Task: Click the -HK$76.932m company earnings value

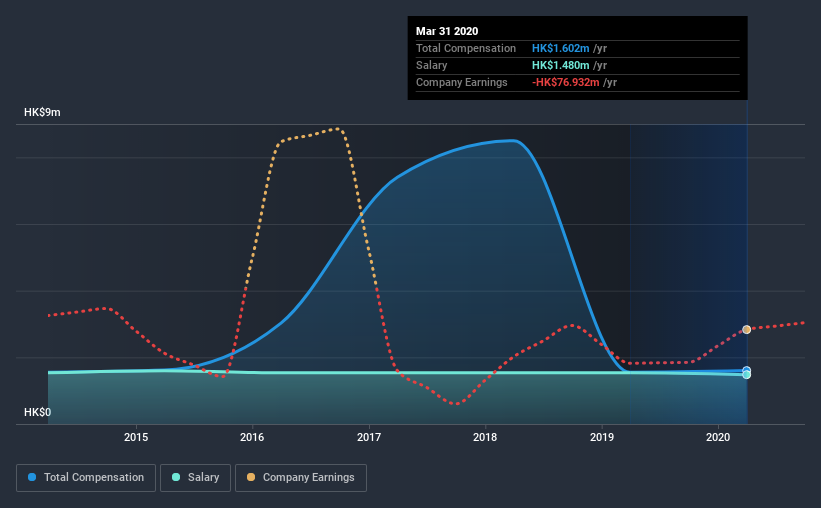Action: point(566,82)
